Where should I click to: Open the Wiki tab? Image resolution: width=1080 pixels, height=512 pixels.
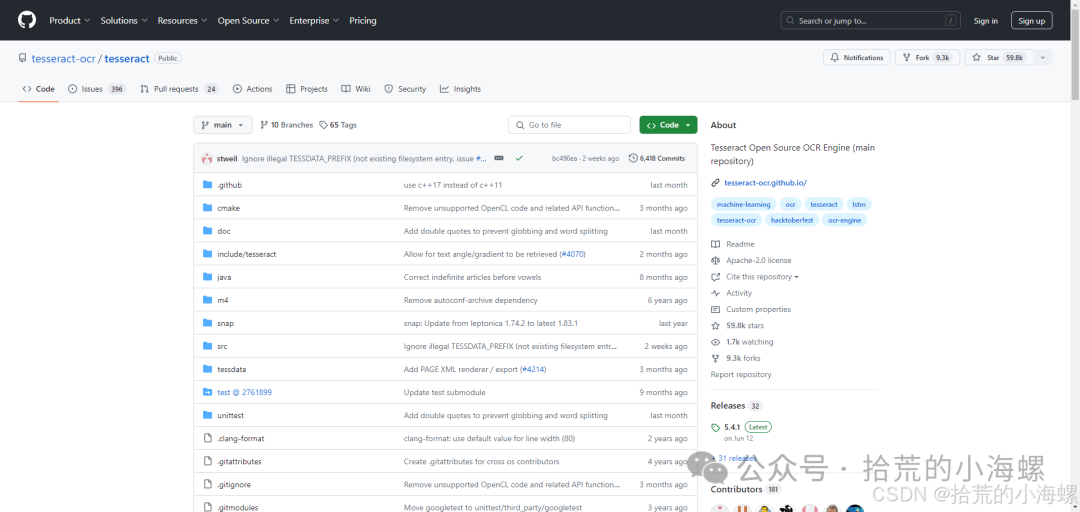pos(356,89)
